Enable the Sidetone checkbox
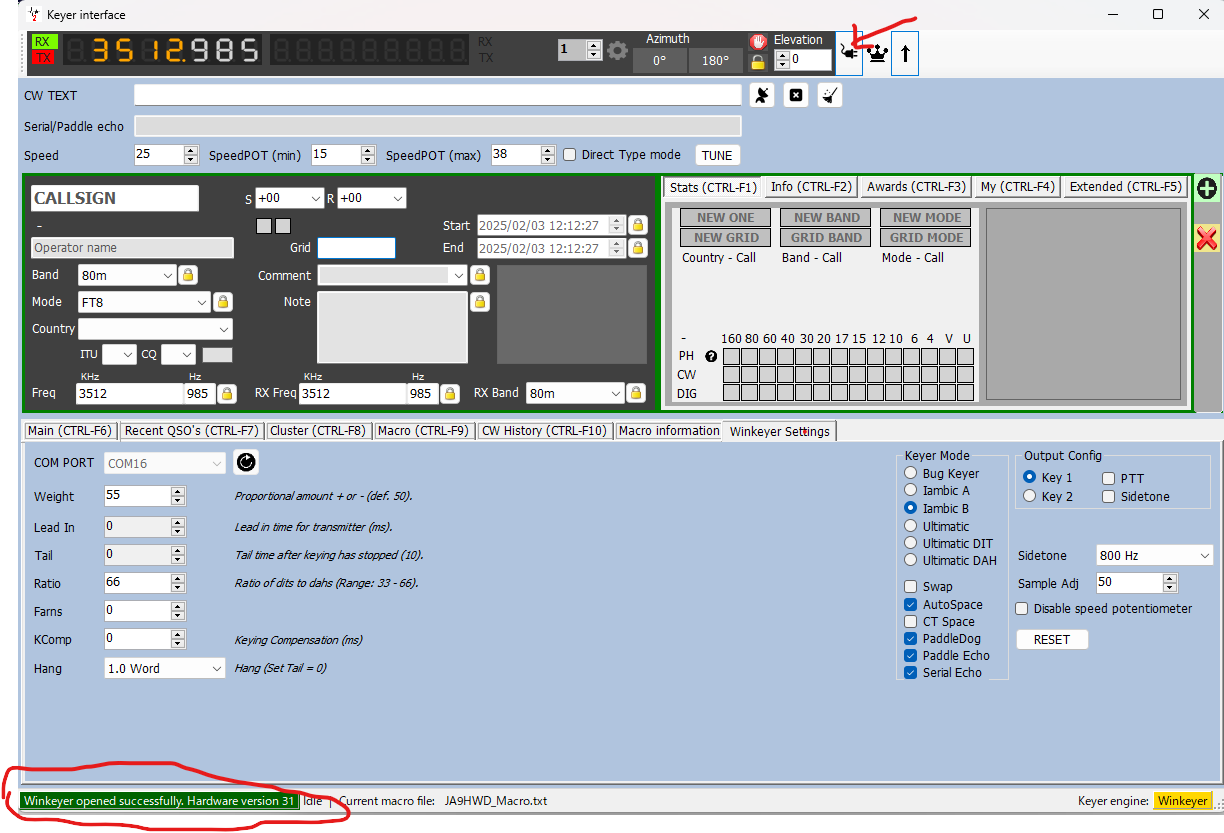 coord(1109,497)
